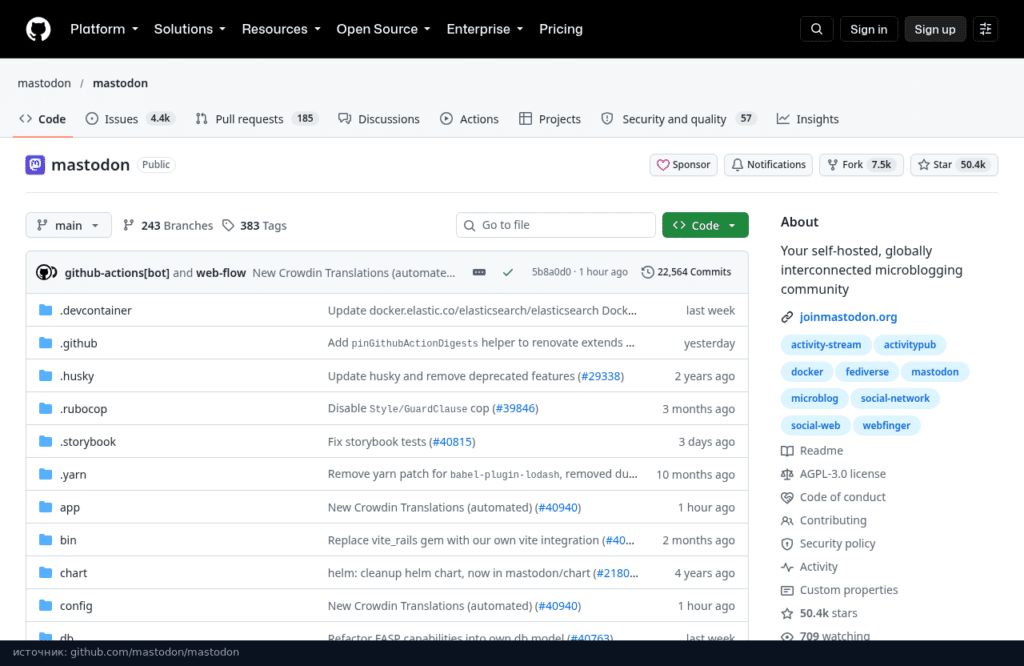Open pull request #40815 link
The image size is (1024, 666).
pyautogui.click(x=452, y=442)
